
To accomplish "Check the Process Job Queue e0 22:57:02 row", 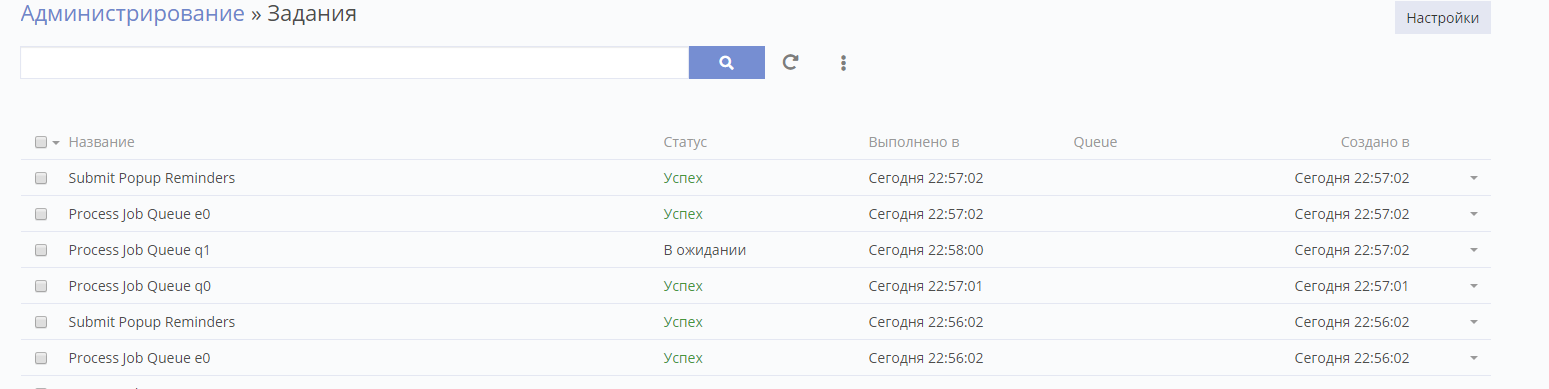I will [x=41, y=214].
